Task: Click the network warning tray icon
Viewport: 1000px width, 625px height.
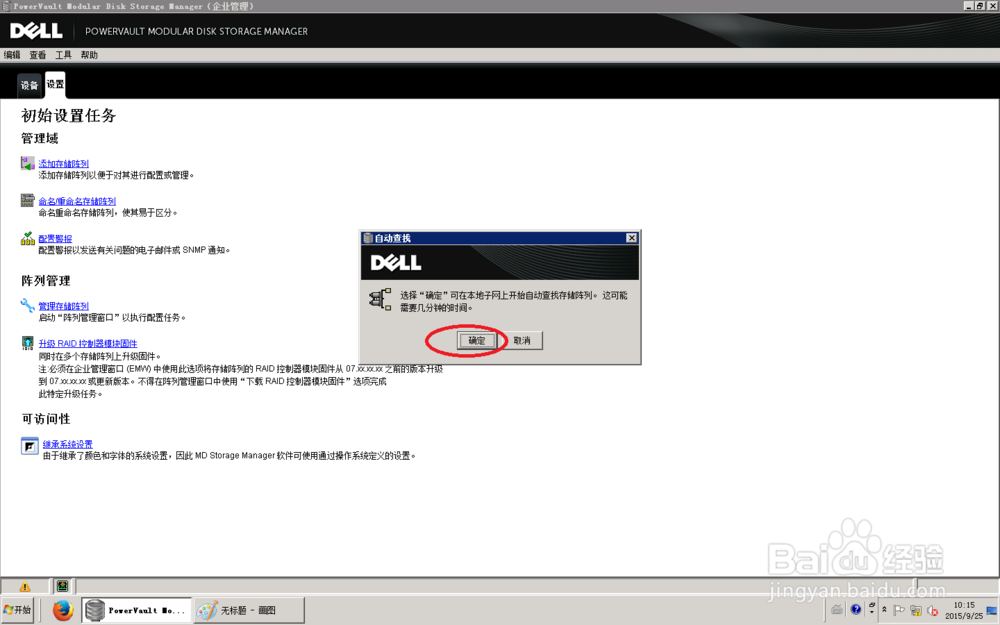Action: pyautogui.click(x=916, y=610)
